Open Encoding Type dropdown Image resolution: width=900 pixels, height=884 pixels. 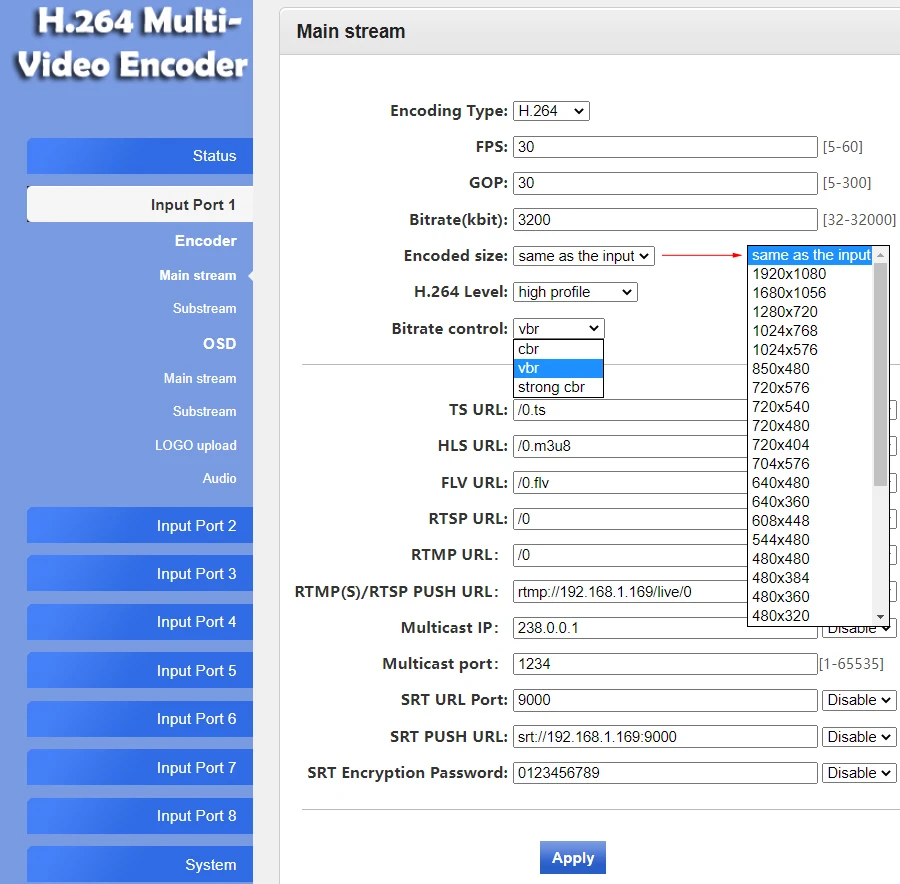(551, 111)
